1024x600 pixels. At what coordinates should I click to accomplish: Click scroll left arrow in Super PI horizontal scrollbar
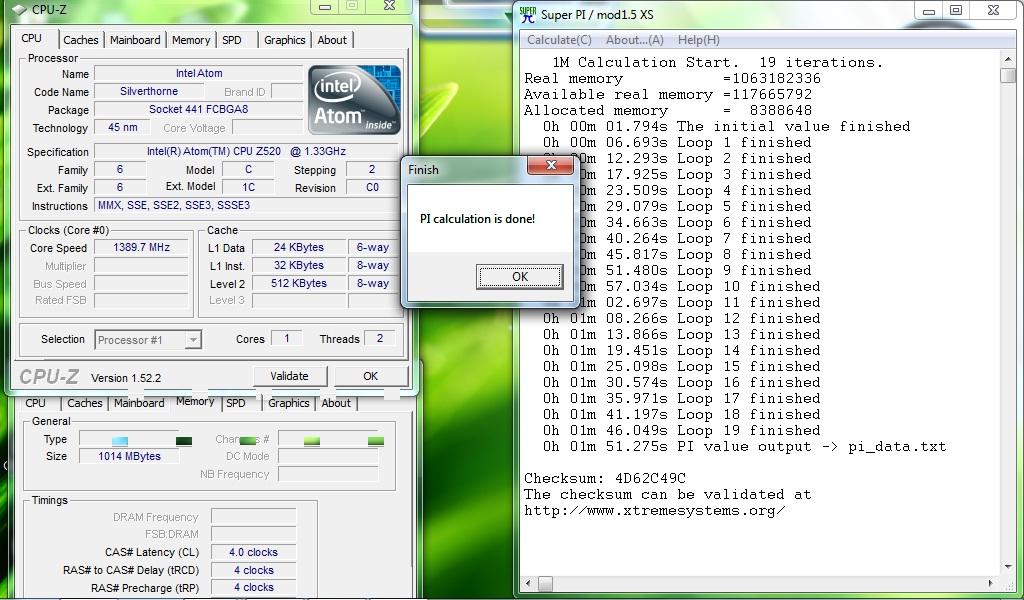click(x=529, y=583)
